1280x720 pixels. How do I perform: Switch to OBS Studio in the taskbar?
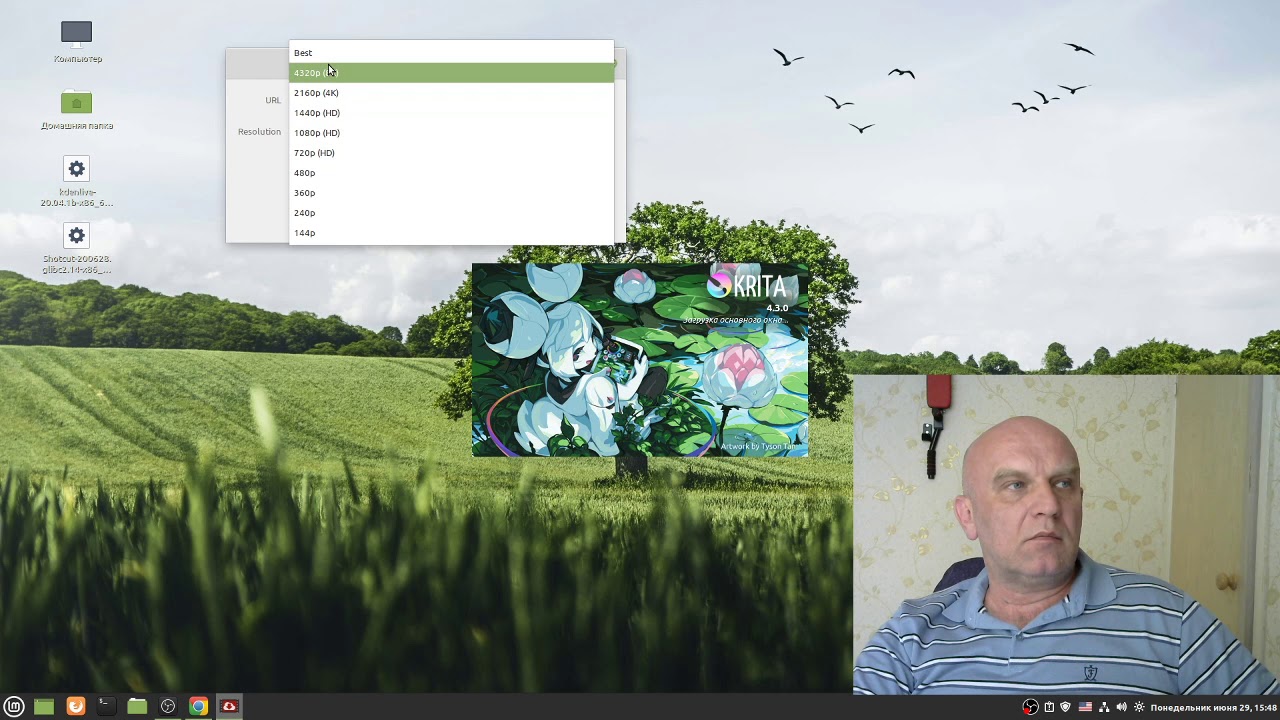[168, 706]
